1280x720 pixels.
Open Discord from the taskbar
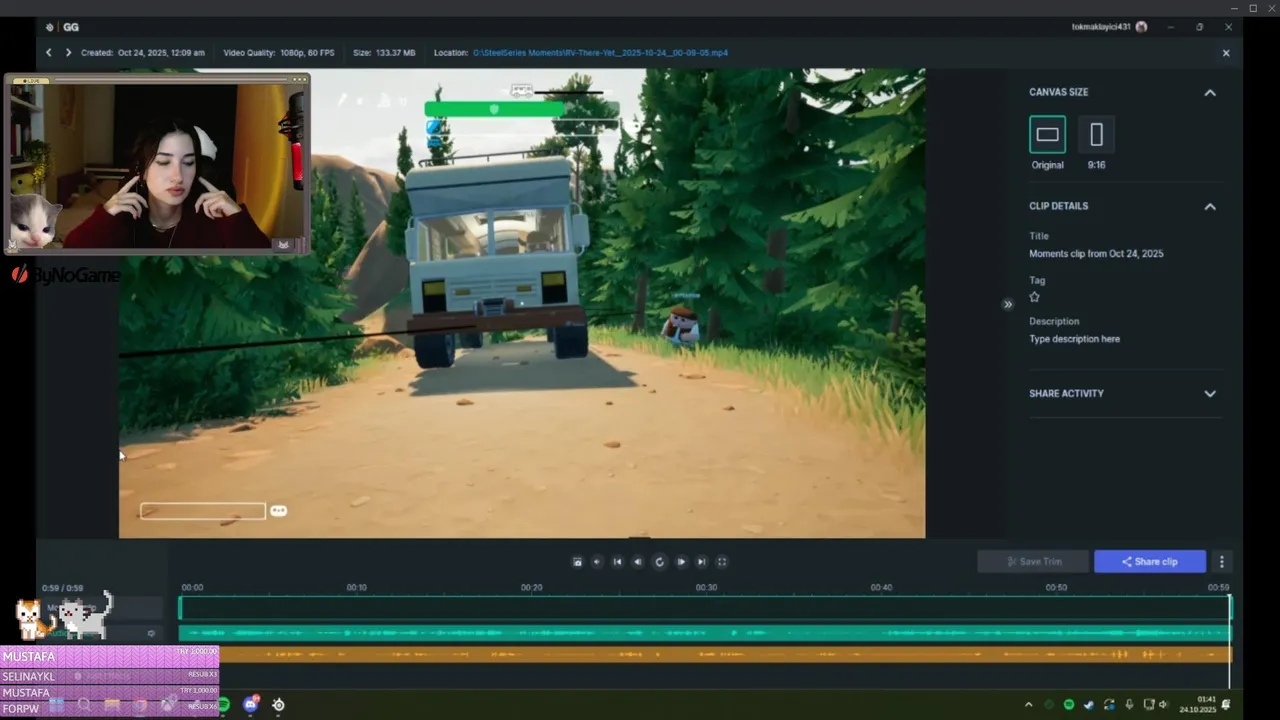(x=251, y=705)
